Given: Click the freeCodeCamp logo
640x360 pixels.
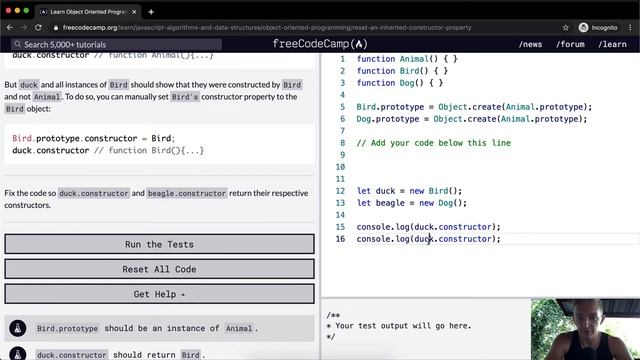Looking at the screenshot, I should pos(320,44).
